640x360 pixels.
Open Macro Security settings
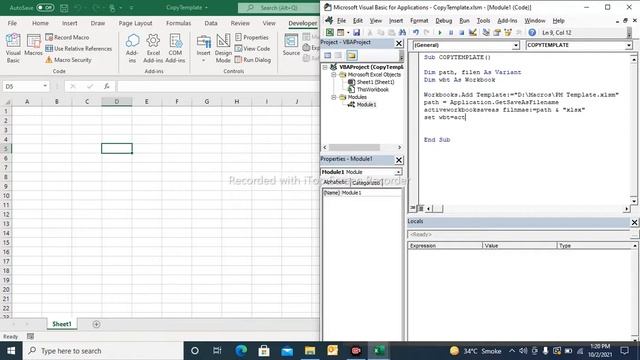pos(68,60)
